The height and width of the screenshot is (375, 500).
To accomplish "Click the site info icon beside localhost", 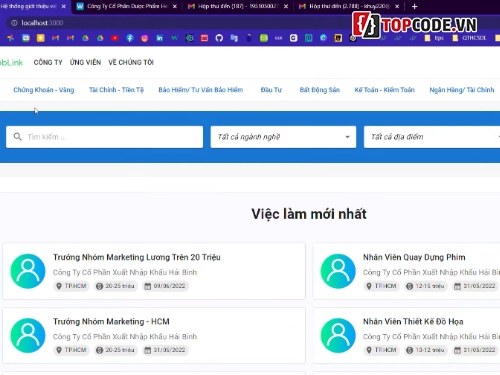I will pos(14,23).
